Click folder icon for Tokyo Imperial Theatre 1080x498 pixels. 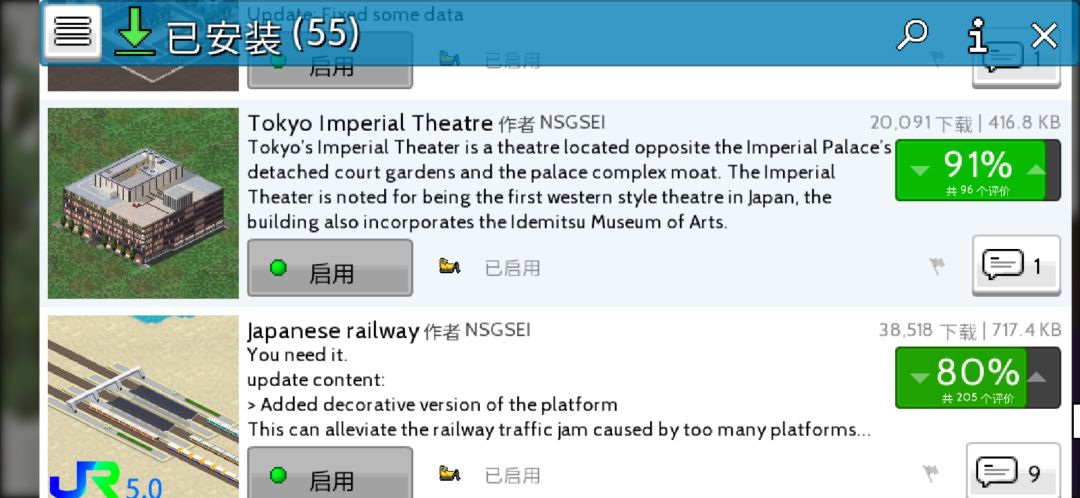[x=449, y=266]
